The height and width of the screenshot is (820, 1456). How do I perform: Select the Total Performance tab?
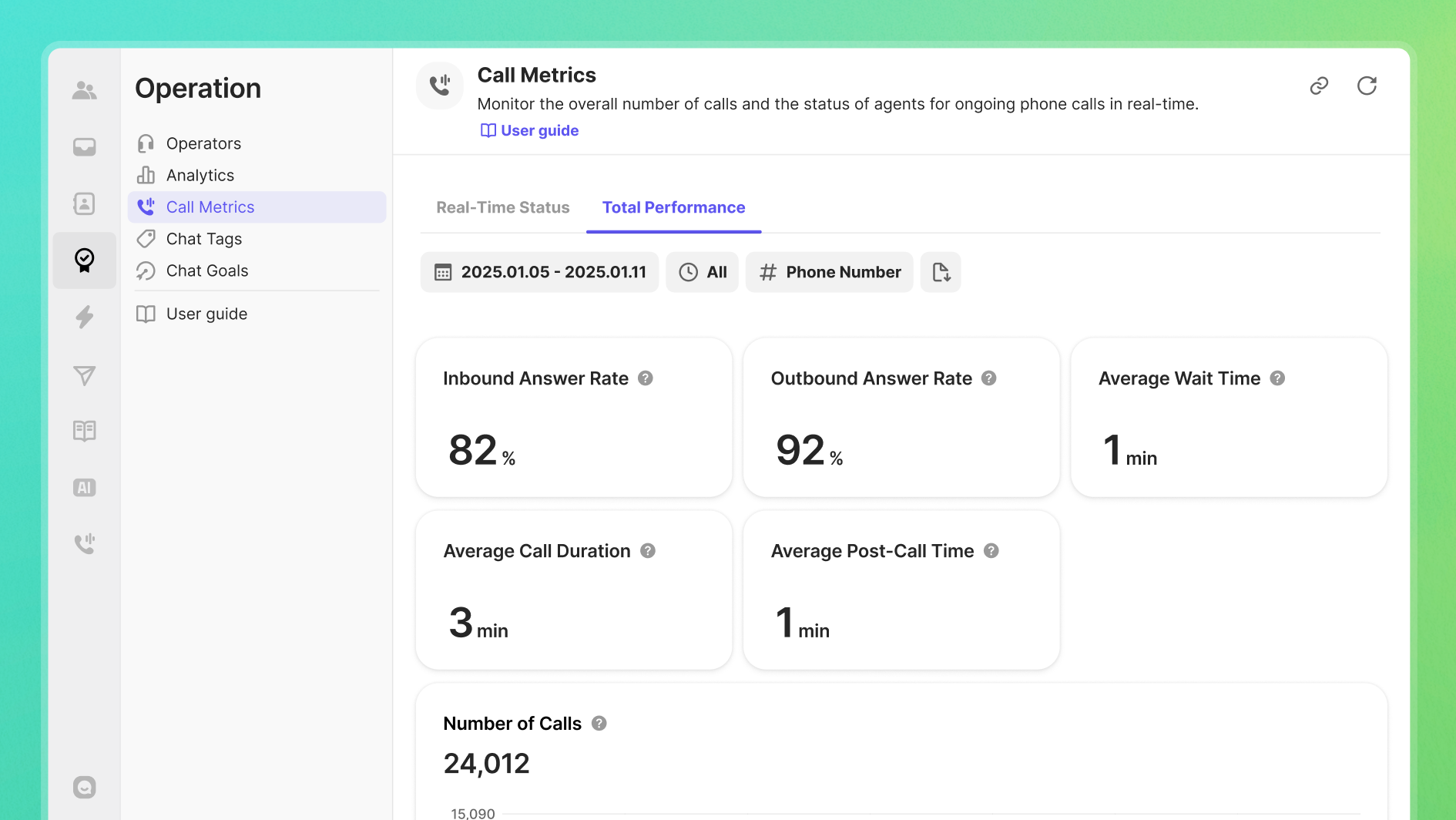pyautogui.click(x=673, y=207)
